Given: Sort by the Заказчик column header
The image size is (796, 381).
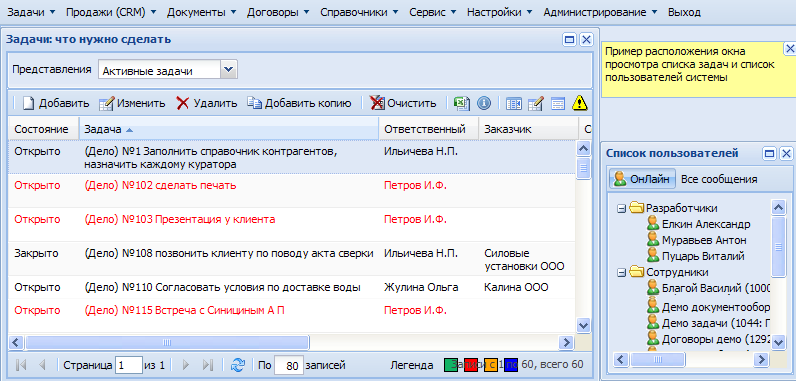Looking at the screenshot, I should click(528, 129).
